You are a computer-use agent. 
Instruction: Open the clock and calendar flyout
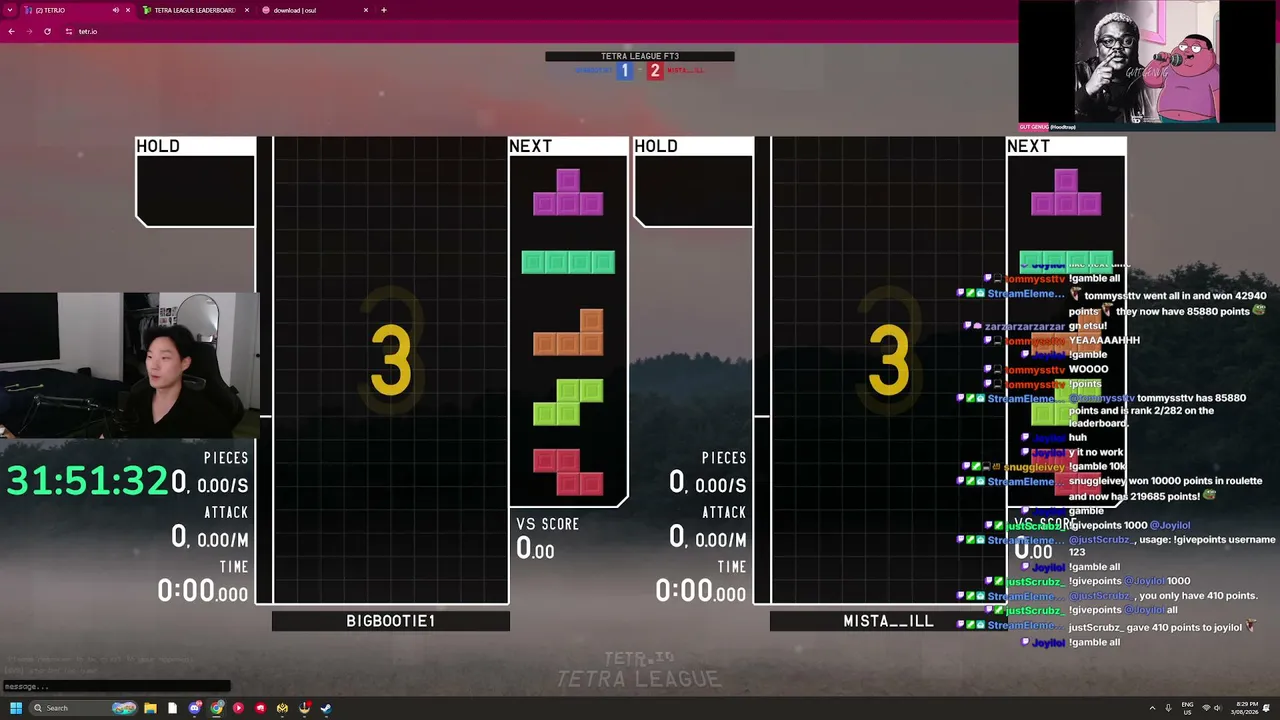coord(1247,708)
